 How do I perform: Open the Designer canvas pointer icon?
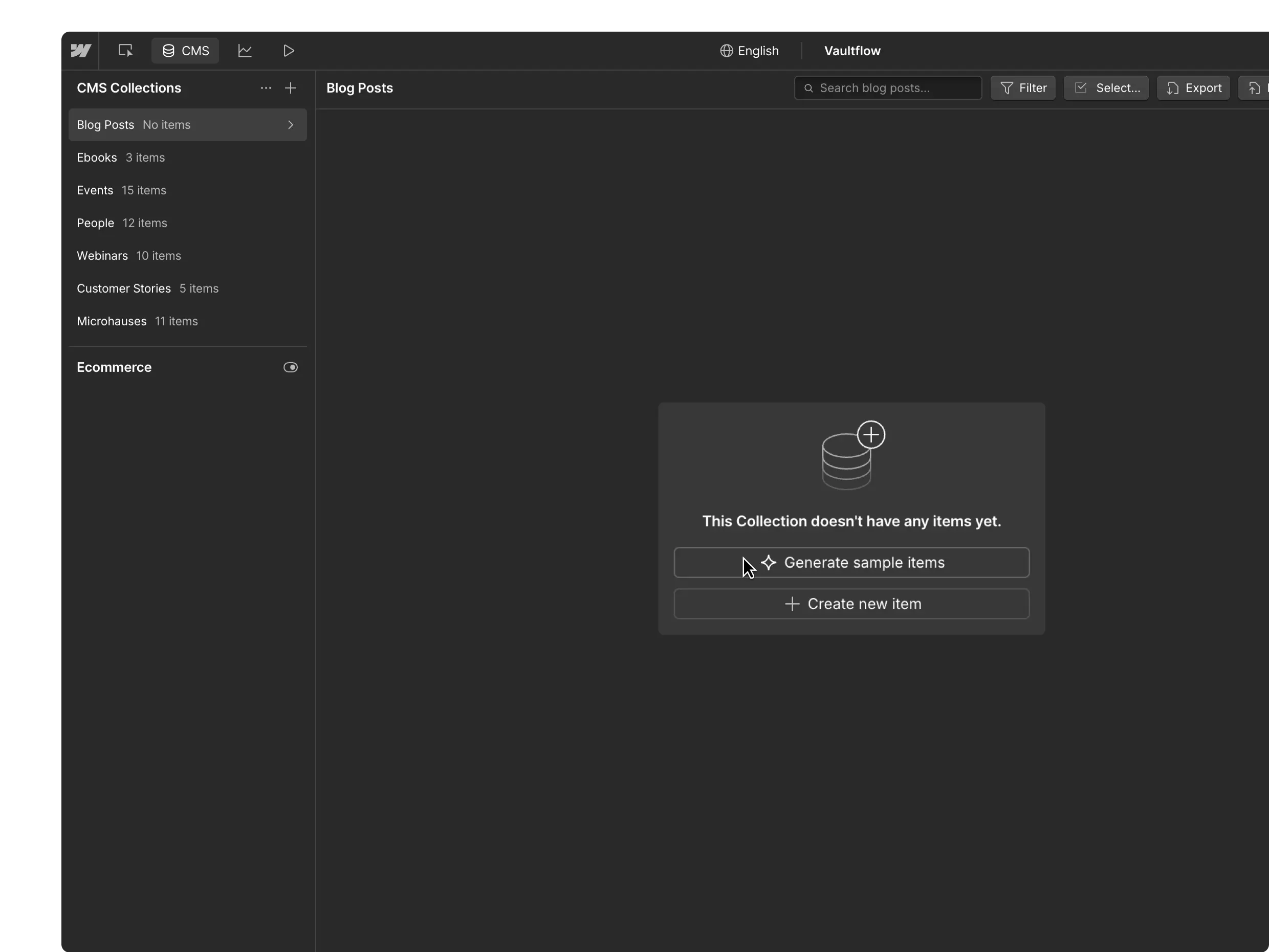(125, 51)
